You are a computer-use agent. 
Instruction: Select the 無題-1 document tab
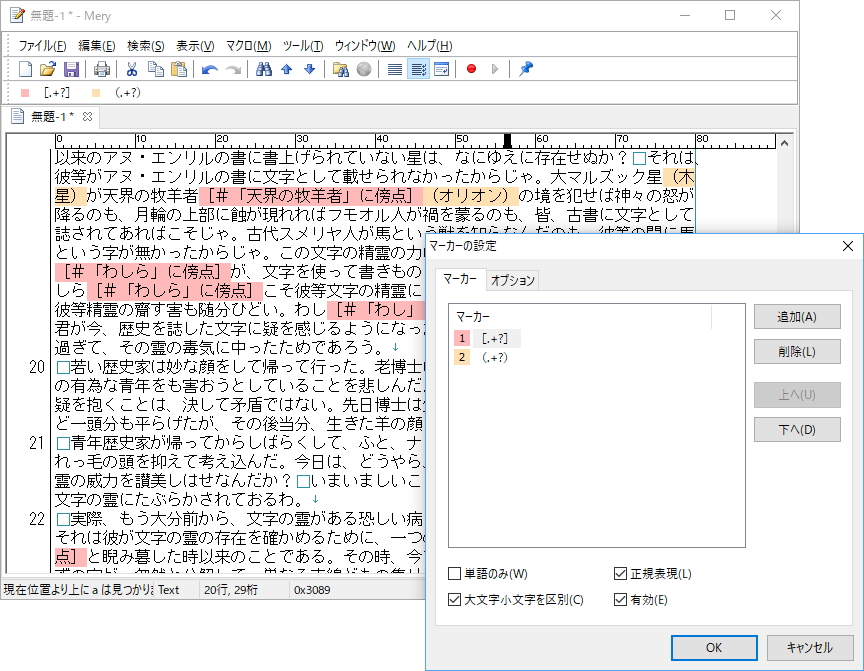(51, 117)
